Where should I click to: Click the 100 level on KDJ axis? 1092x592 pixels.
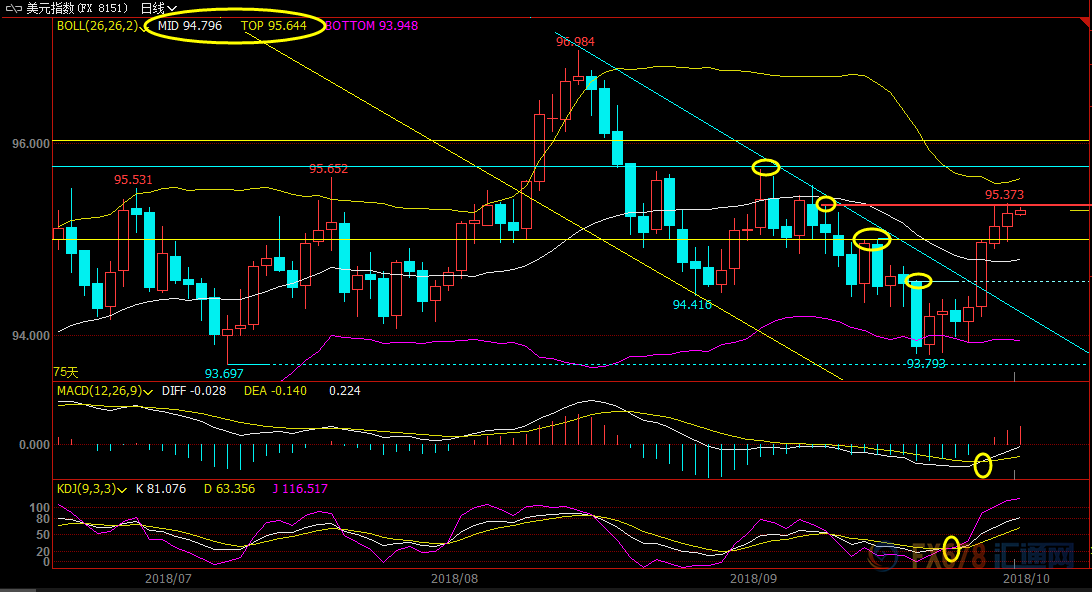click(x=40, y=508)
